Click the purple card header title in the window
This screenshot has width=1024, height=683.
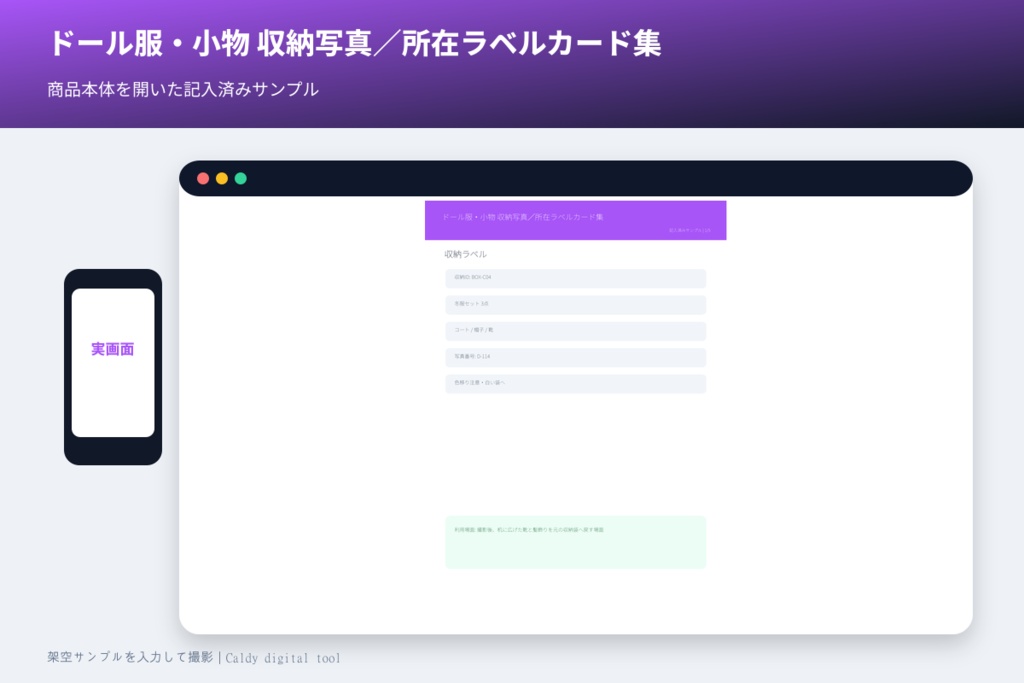point(522,217)
